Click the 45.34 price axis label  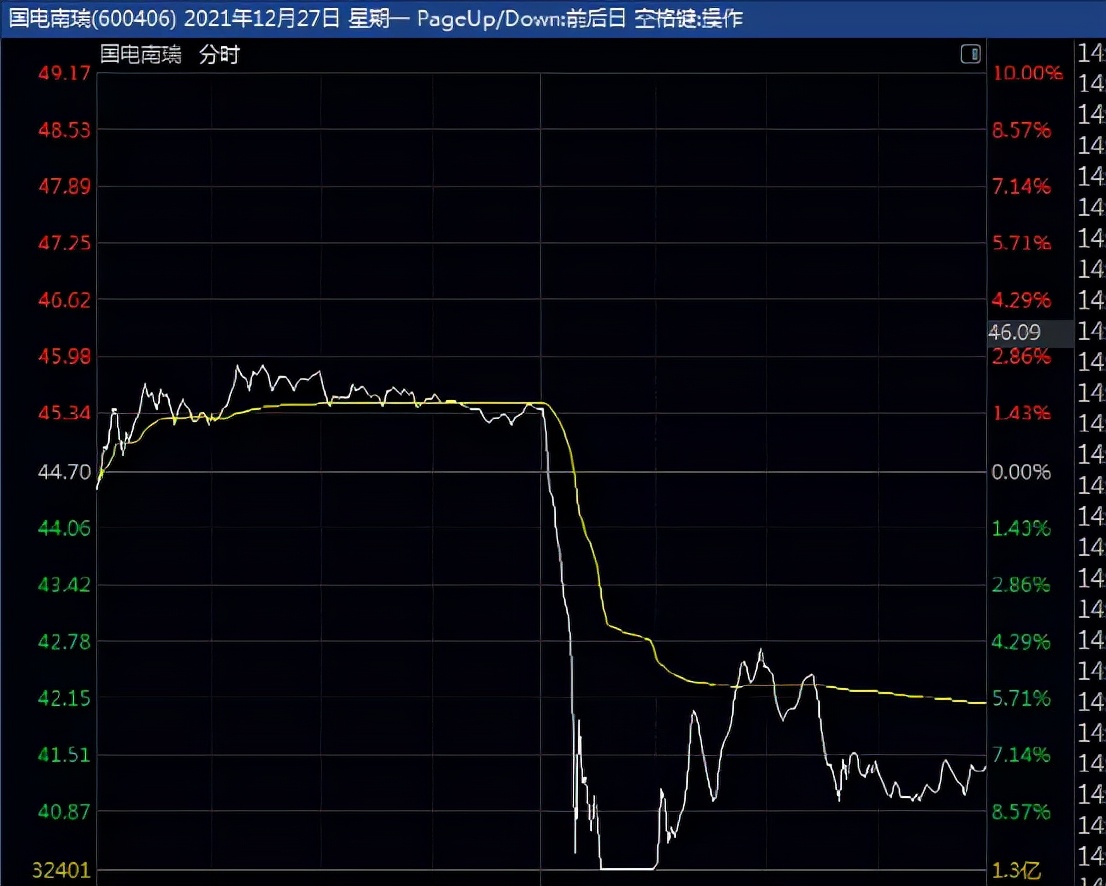[64, 413]
